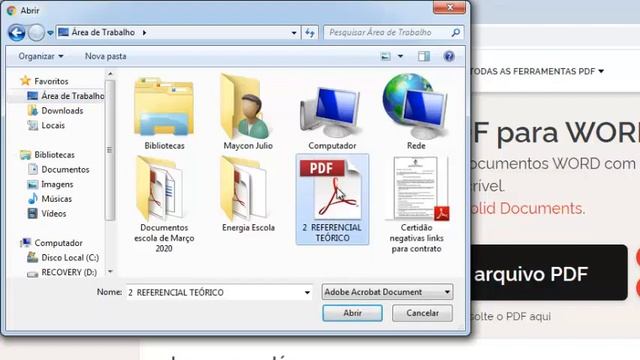Open Imagens library in sidebar
The image size is (640, 360).
point(50,184)
